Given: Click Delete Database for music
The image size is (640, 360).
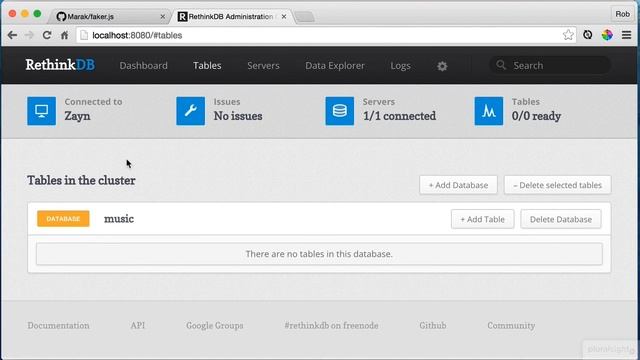Looking at the screenshot, I should tap(561, 219).
